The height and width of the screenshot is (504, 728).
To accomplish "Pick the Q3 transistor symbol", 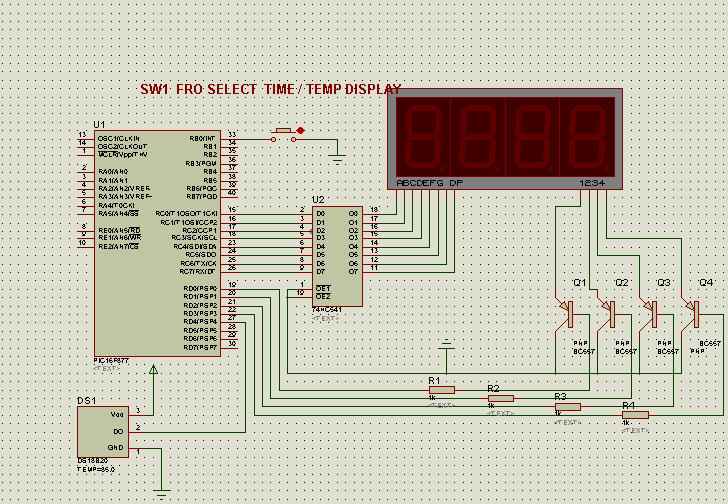I will [x=652, y=314].
